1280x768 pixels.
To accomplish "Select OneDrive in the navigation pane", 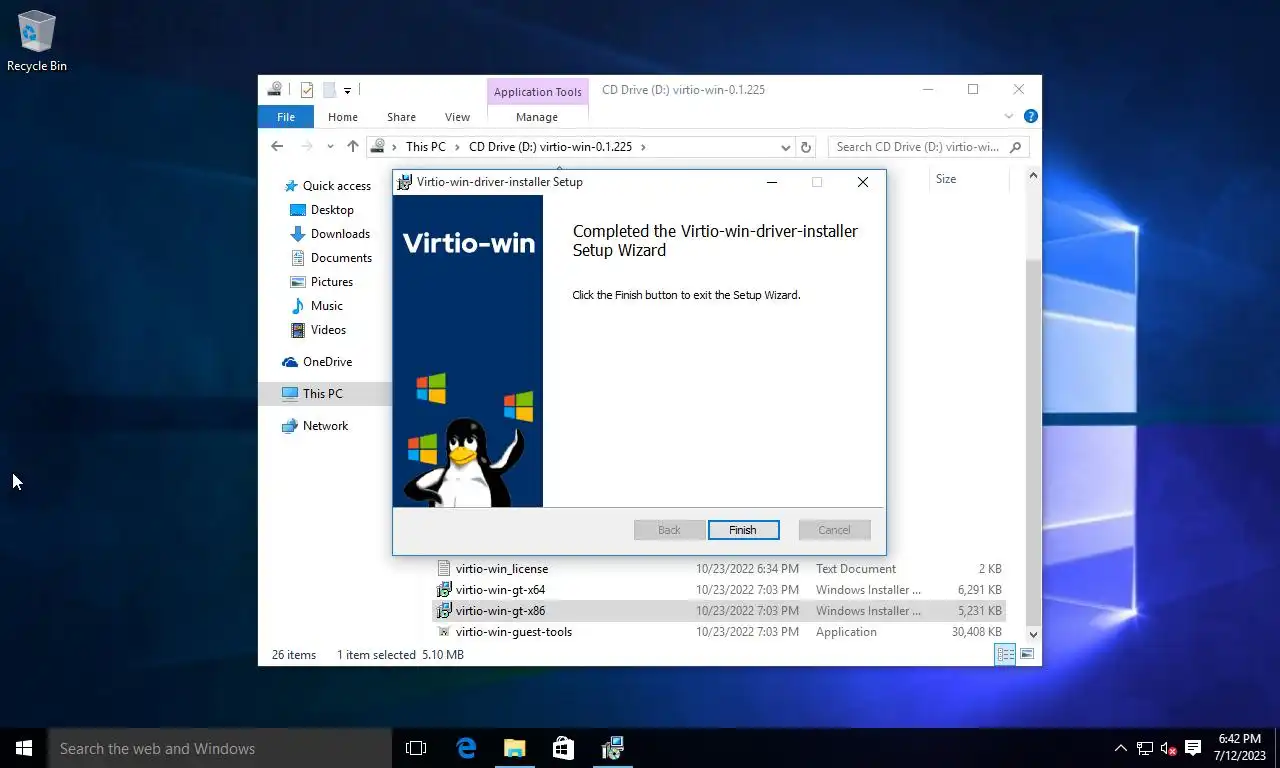I will pos(327,362).
